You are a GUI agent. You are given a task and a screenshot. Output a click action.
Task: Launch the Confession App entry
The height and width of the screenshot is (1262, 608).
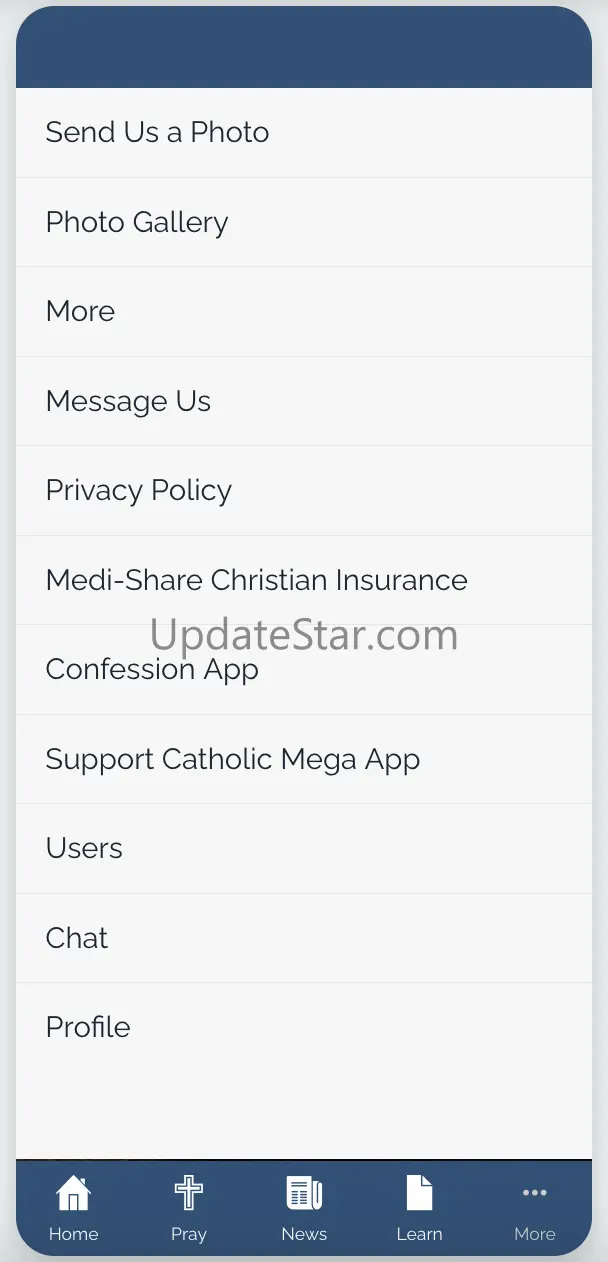click(x=304, y=670)
